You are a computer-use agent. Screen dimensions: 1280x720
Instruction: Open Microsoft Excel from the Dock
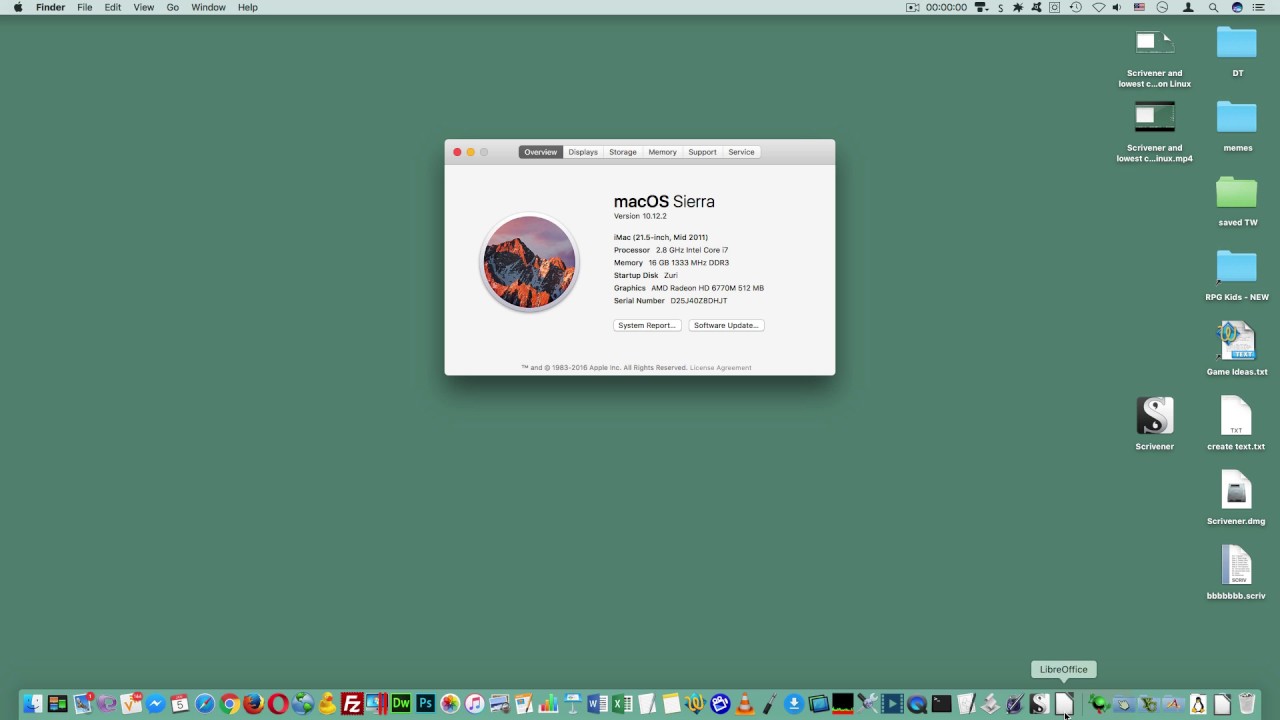tap(621, 704)
